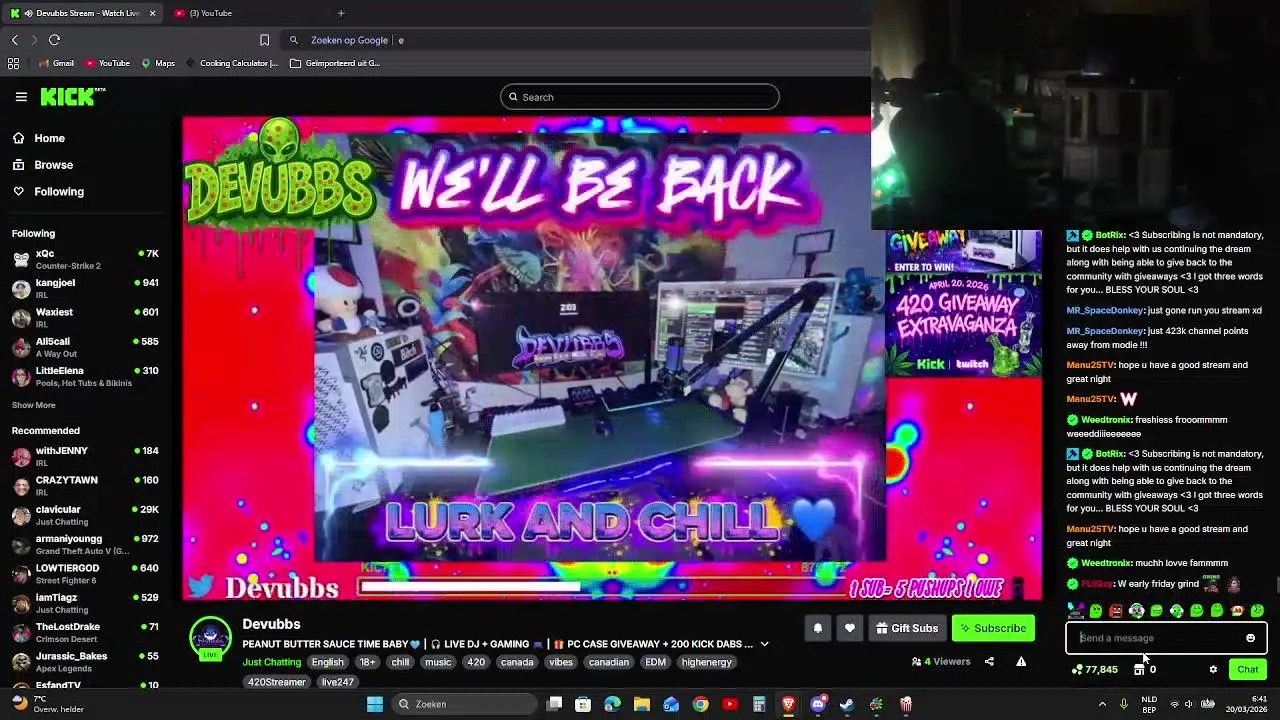Reload the current page
Viewport: 1280px width, 720px height.
(x=55, y=40)
